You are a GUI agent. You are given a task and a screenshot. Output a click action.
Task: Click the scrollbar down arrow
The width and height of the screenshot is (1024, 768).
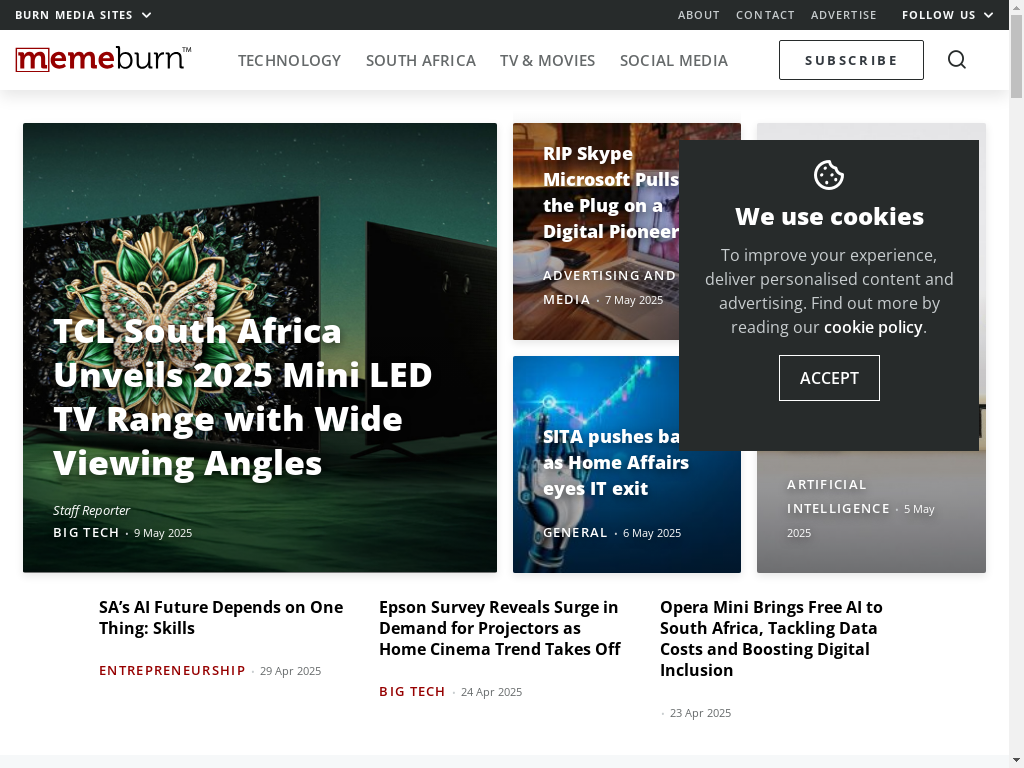point(1016,761)
